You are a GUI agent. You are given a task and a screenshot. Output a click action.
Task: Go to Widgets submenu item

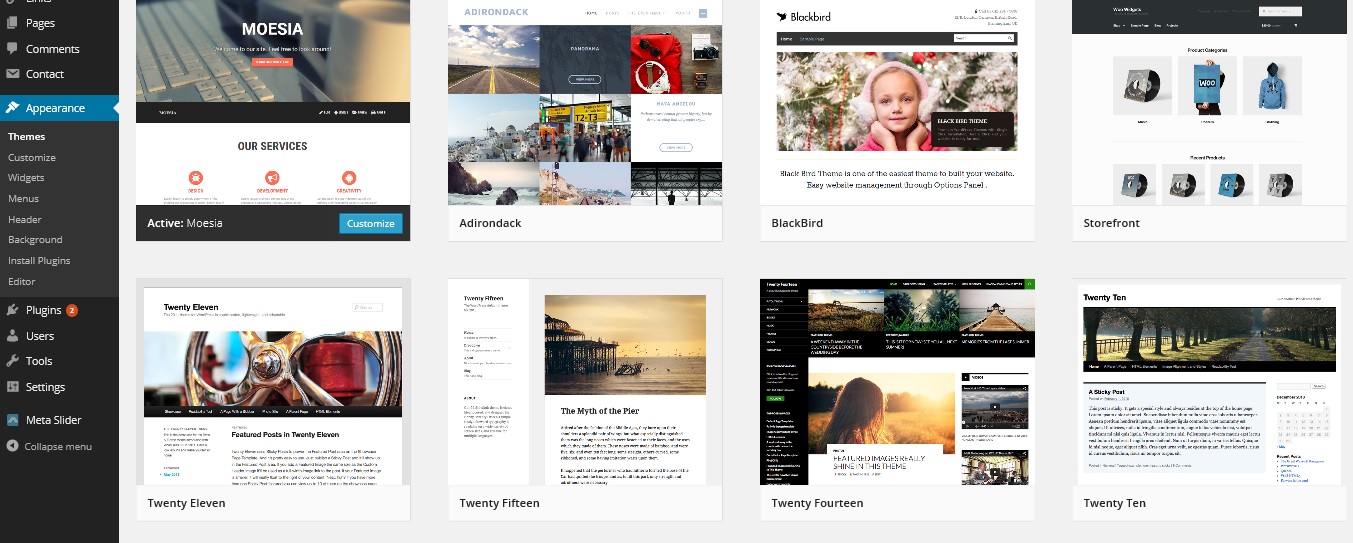(26, 178)
